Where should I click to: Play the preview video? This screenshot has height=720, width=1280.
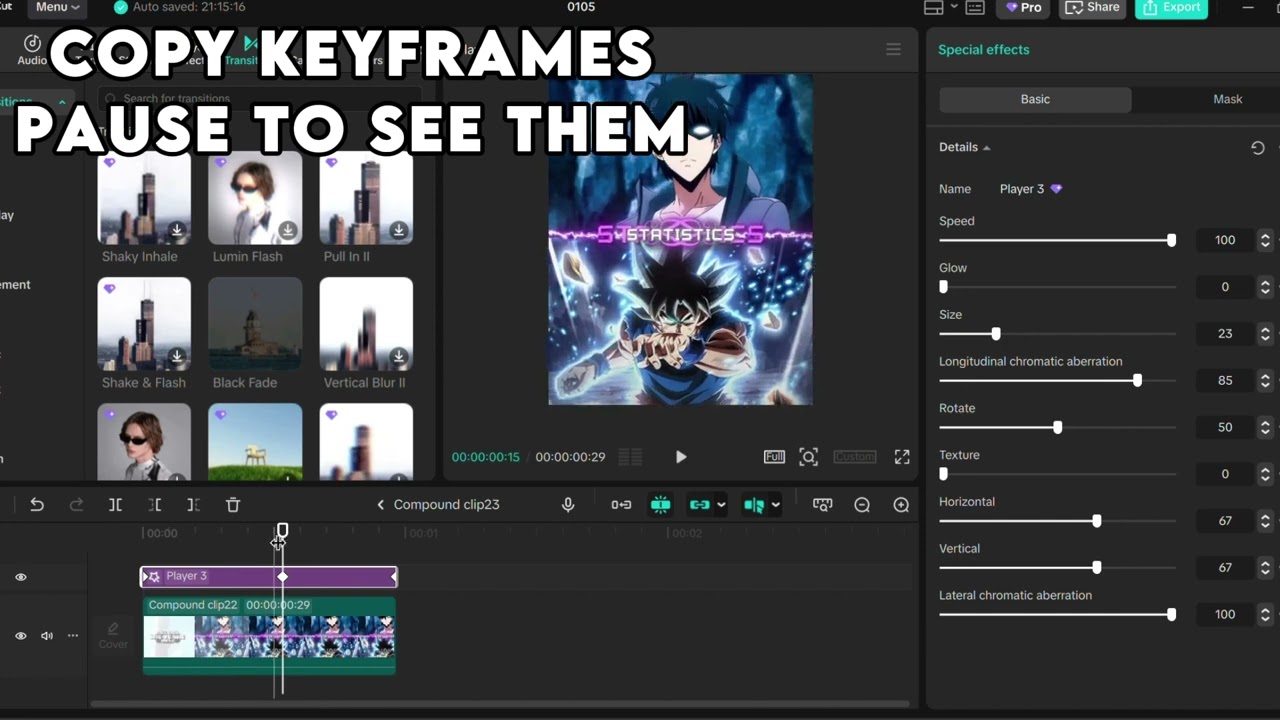681,457
